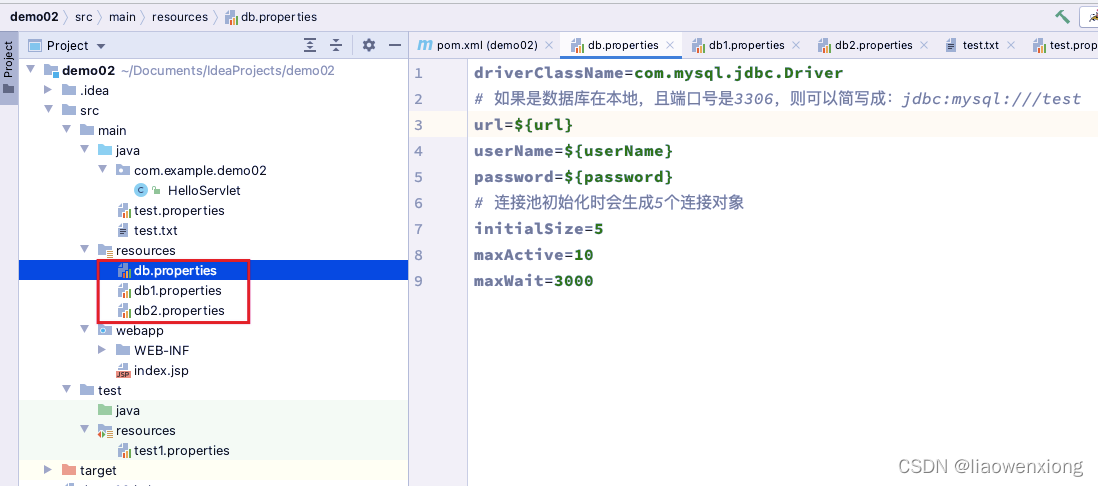This screenshot has width=1098, height=486.
Task: Collapse the com.example.demo02 package
Action: coord(102,170)
